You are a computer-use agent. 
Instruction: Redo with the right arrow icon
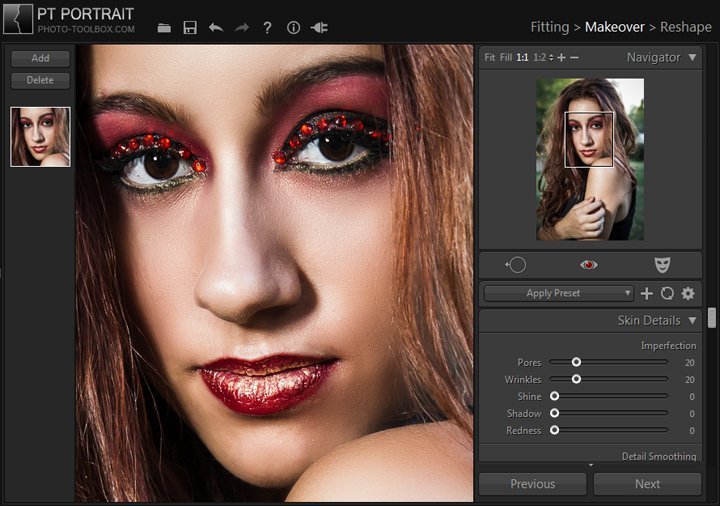tap(242, 28)
